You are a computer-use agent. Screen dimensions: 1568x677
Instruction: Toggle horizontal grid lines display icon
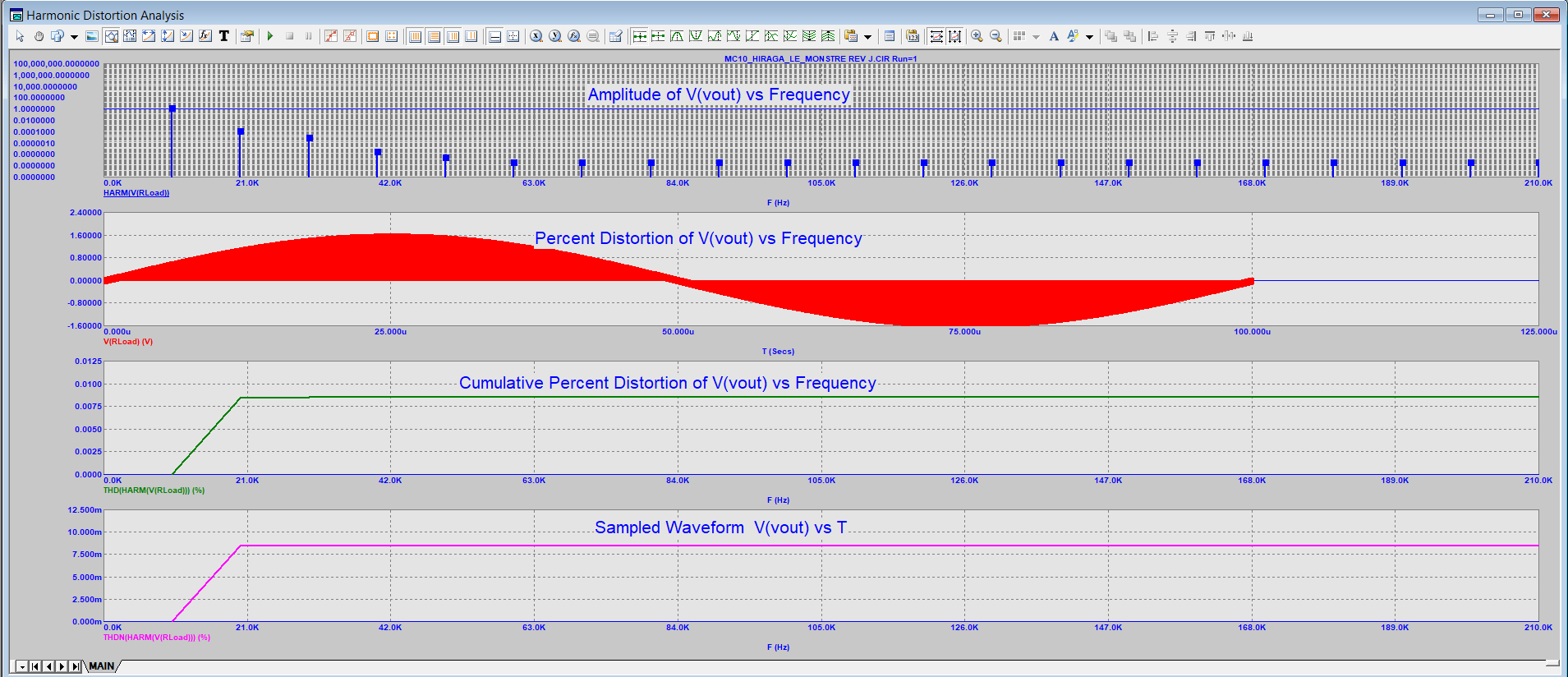434,36
